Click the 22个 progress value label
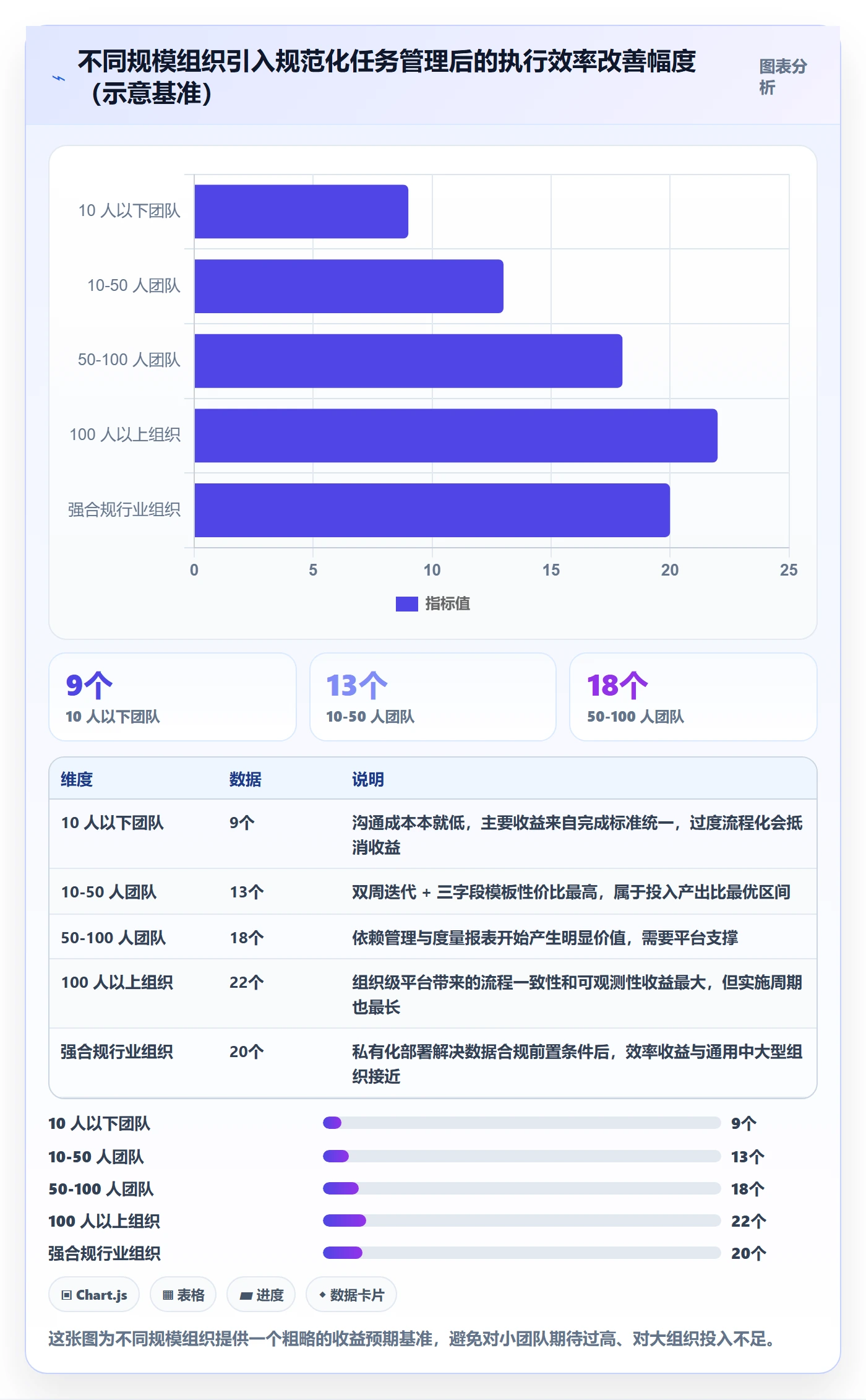 [748, 1221]
